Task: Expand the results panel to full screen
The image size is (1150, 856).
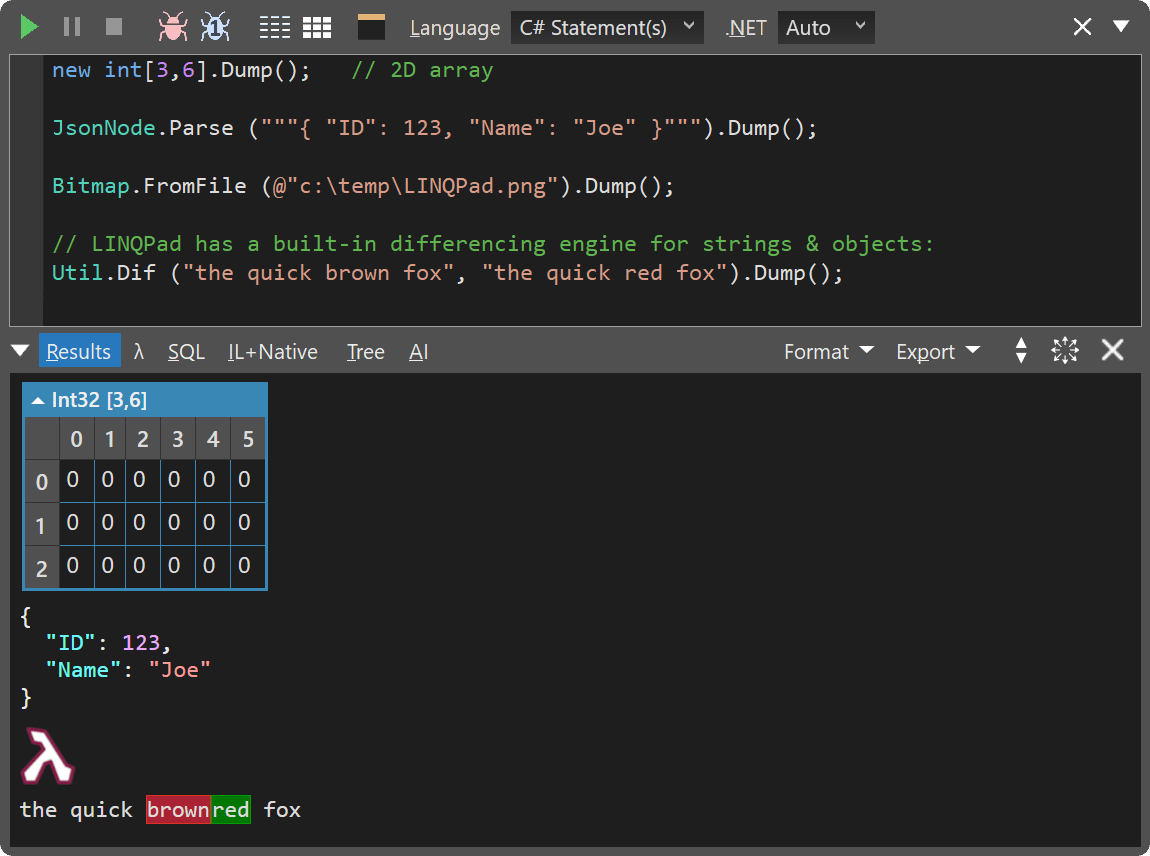Action: coord(1064,351)
